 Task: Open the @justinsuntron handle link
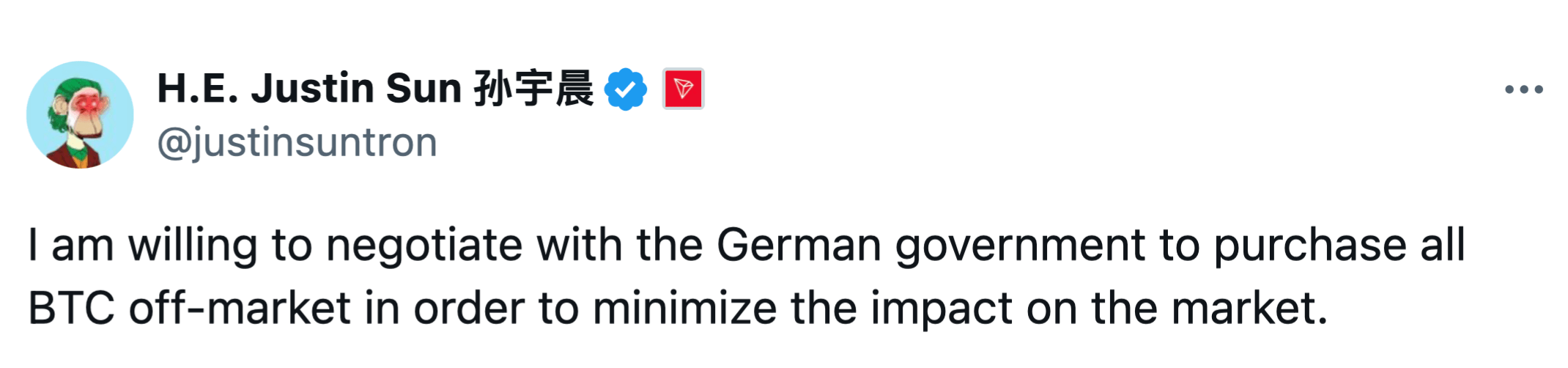coord(297,142)
